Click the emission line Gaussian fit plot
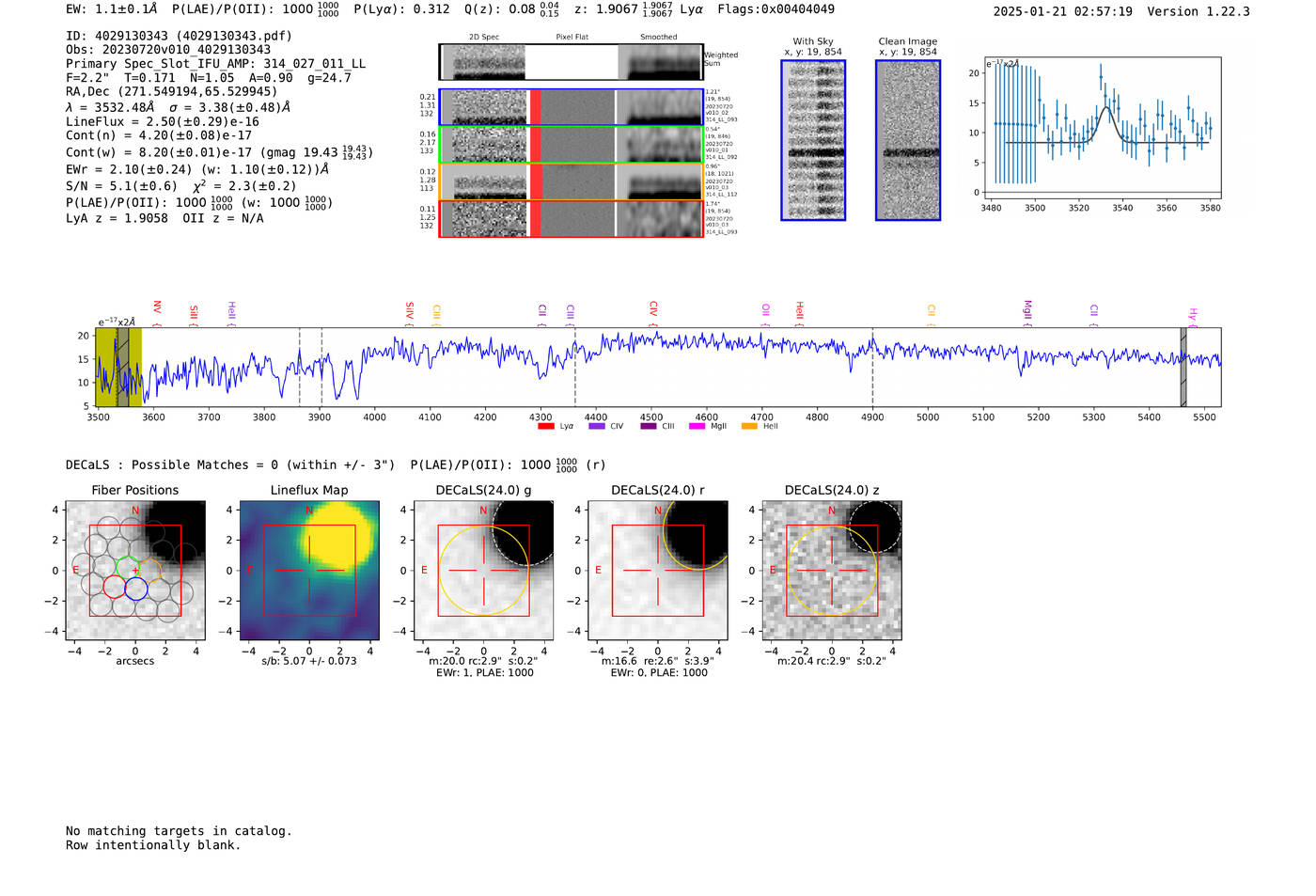Screen dimensions: 1316x896 1102,126
